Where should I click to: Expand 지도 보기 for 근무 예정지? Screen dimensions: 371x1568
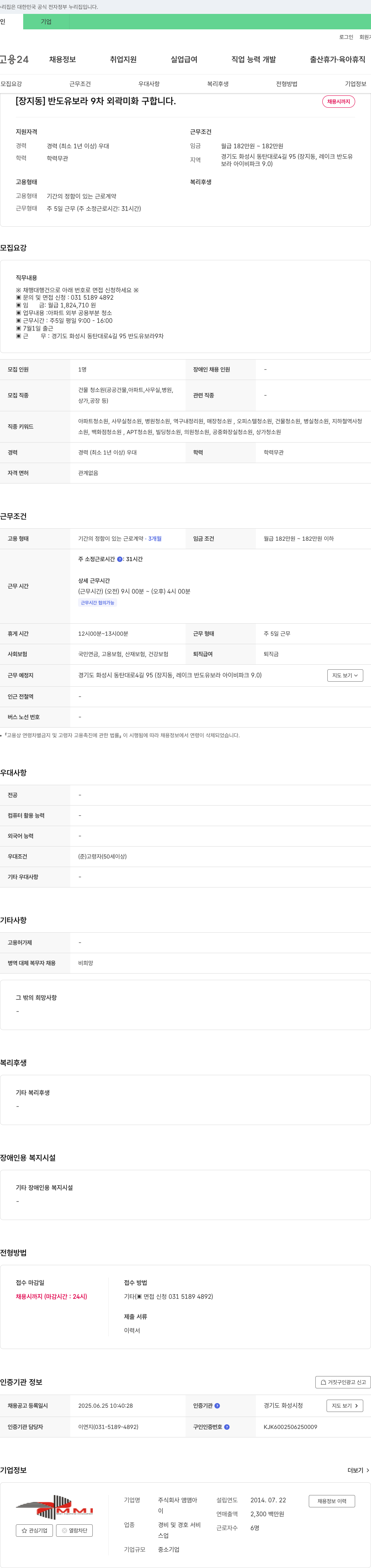[x=345, y=675]
